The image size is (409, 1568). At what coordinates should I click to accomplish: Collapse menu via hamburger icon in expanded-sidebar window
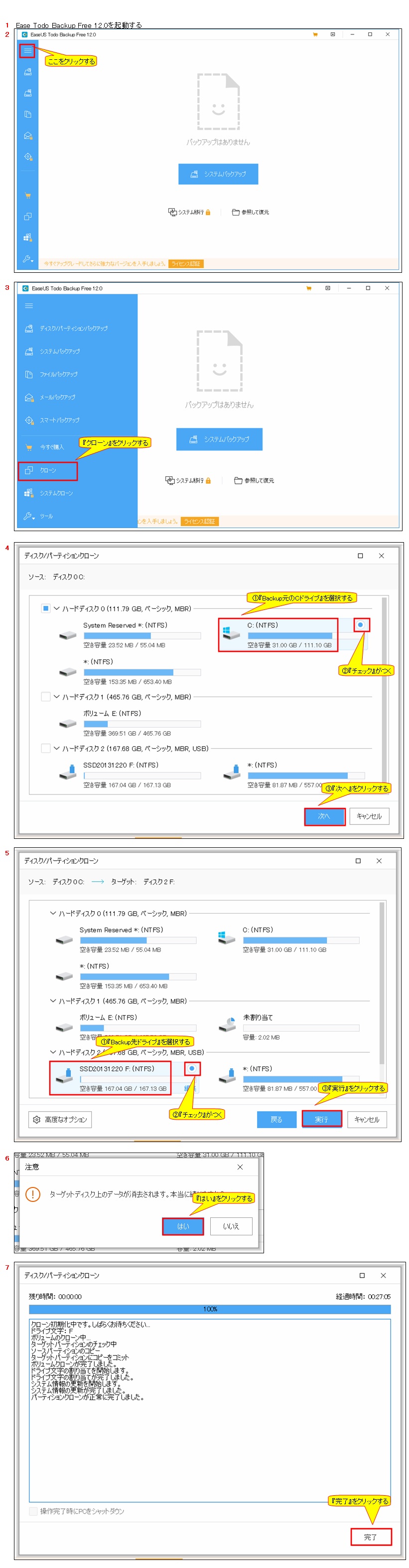tap(28, 306)
